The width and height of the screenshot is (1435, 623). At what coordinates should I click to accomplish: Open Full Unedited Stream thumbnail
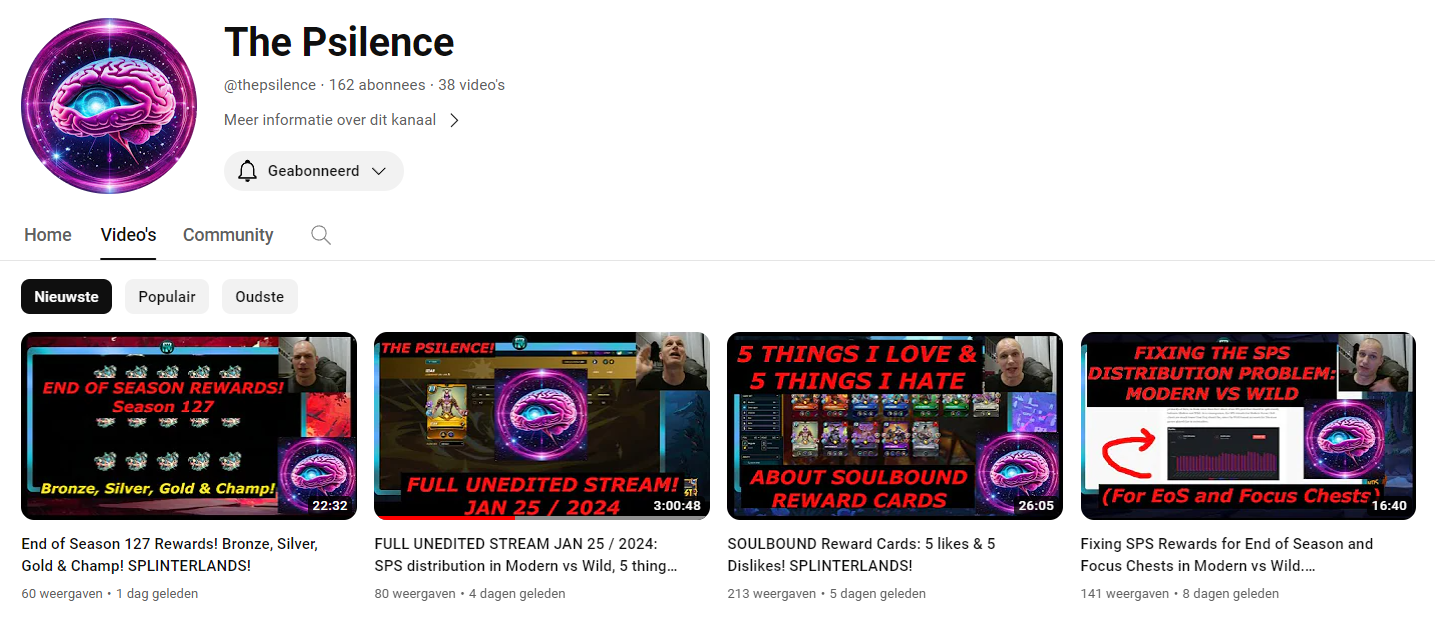(x=542, y=426)
